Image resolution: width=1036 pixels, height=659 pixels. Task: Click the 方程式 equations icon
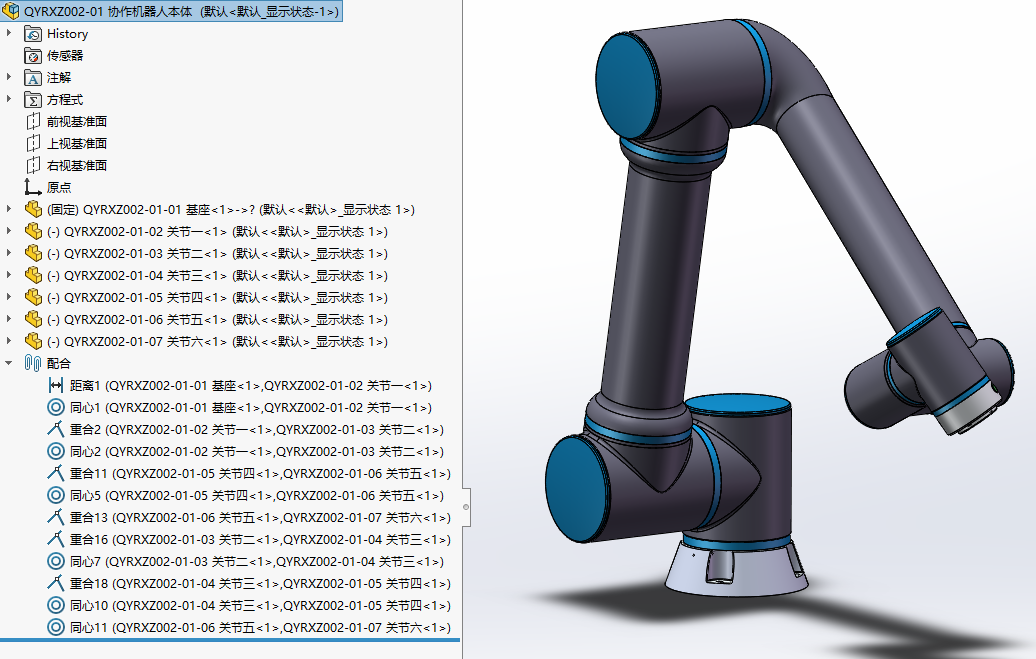pos(33,100)
